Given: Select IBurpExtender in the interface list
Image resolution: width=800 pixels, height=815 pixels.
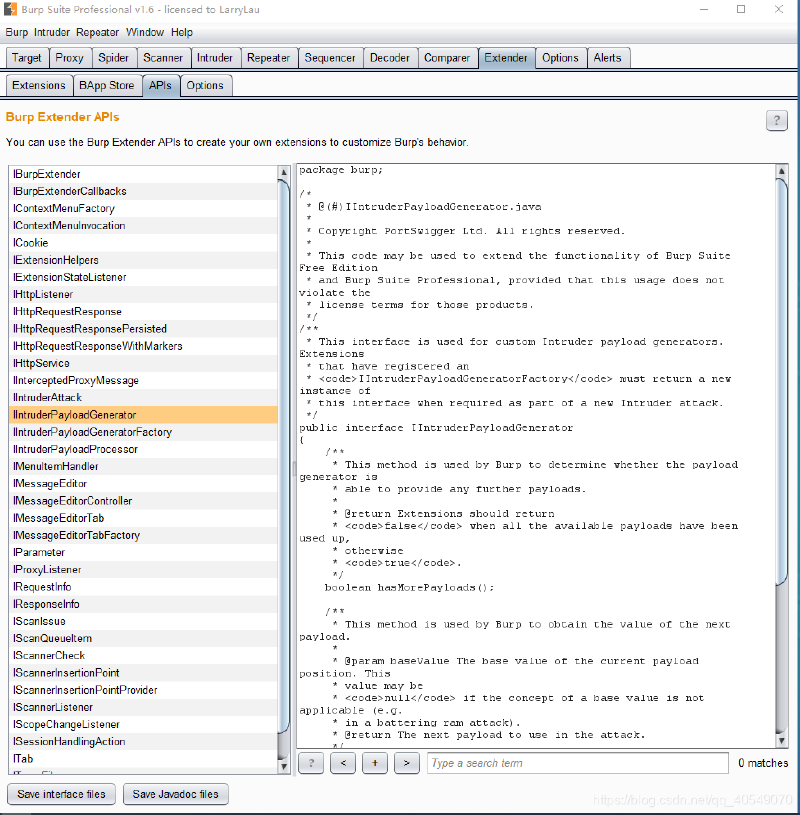Looking at the screenshot, I should click(x=143, y=174).
